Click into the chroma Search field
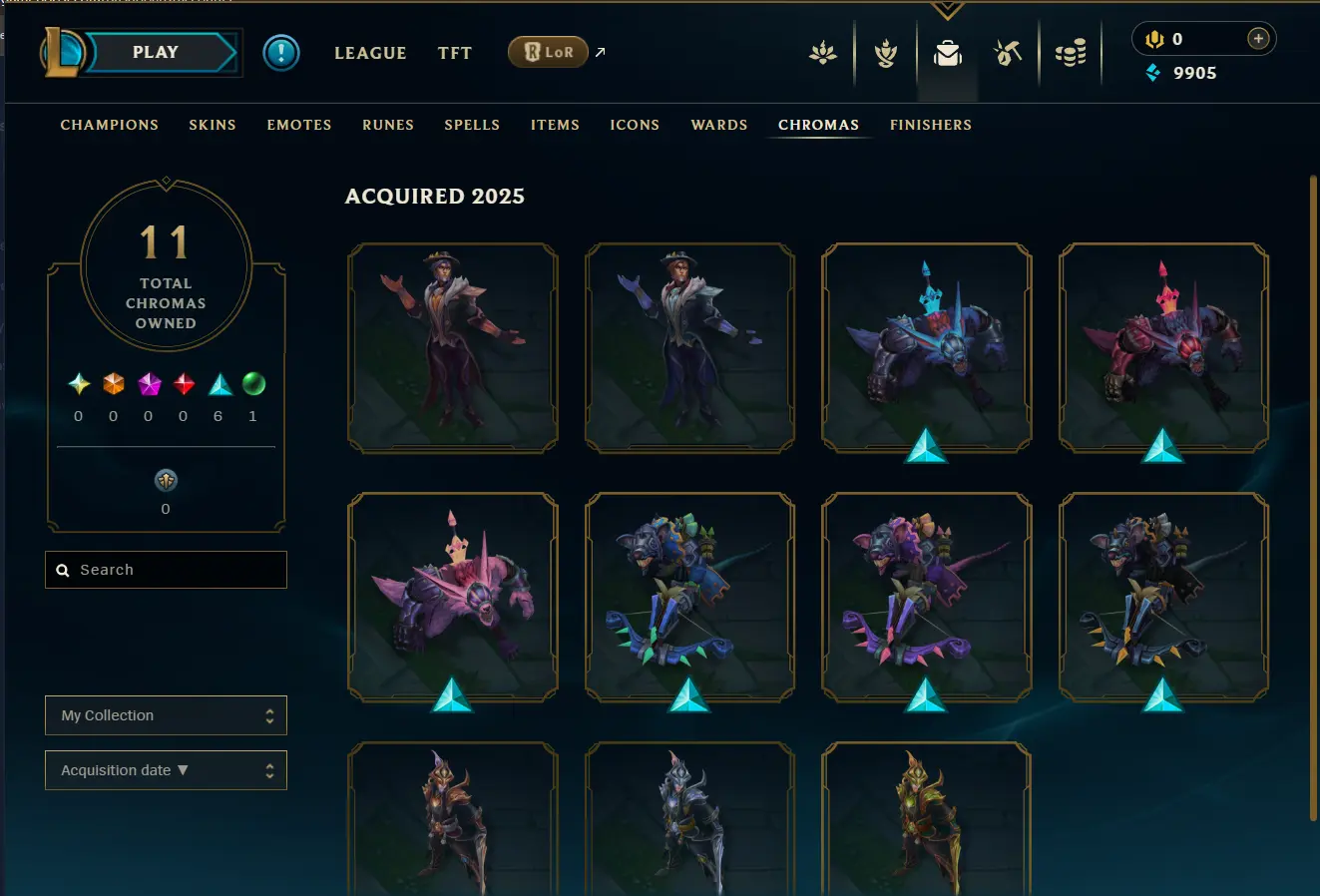Screen dimensions: 1320x896 pos(166,570)
